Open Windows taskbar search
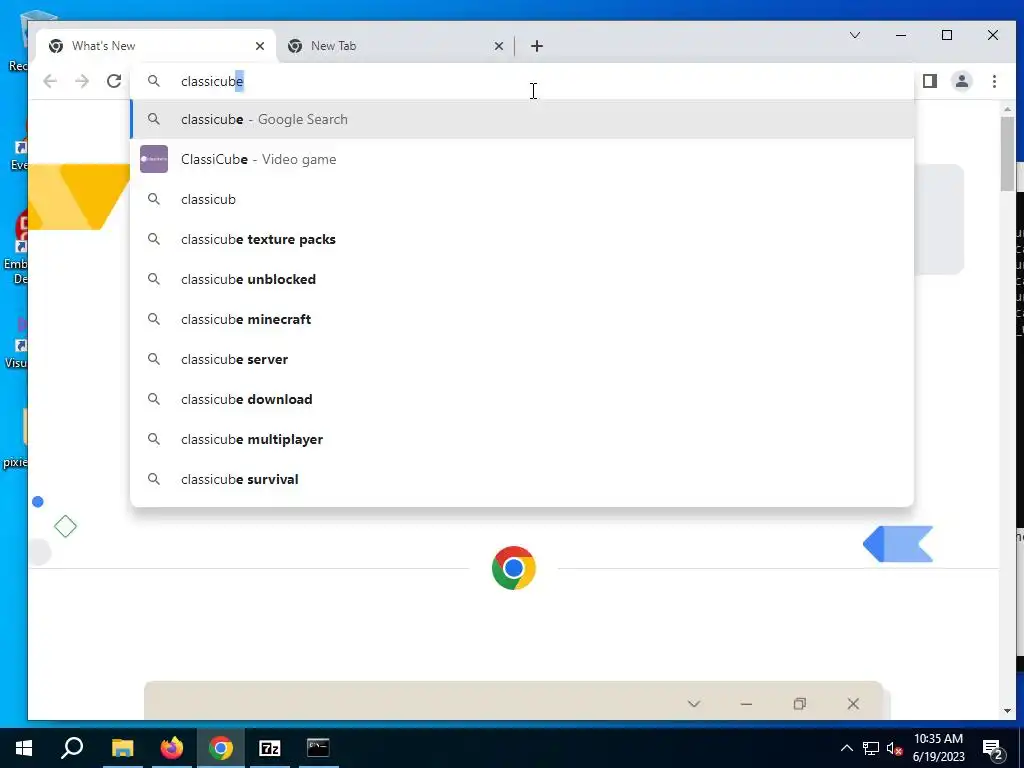1024x768 pixels. point(72,748)
